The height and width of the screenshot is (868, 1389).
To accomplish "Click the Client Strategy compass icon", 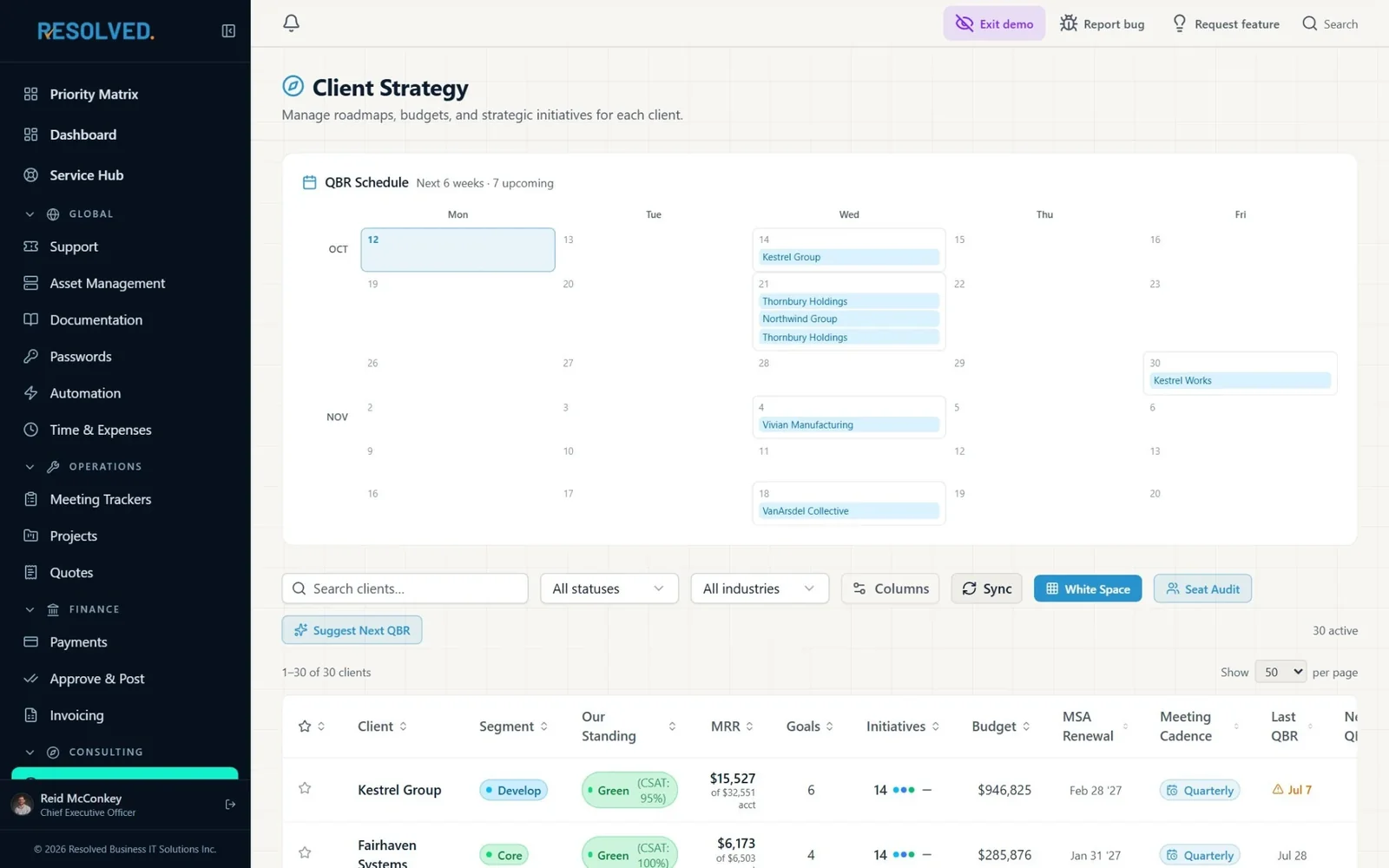I will (x=293, y=86).
